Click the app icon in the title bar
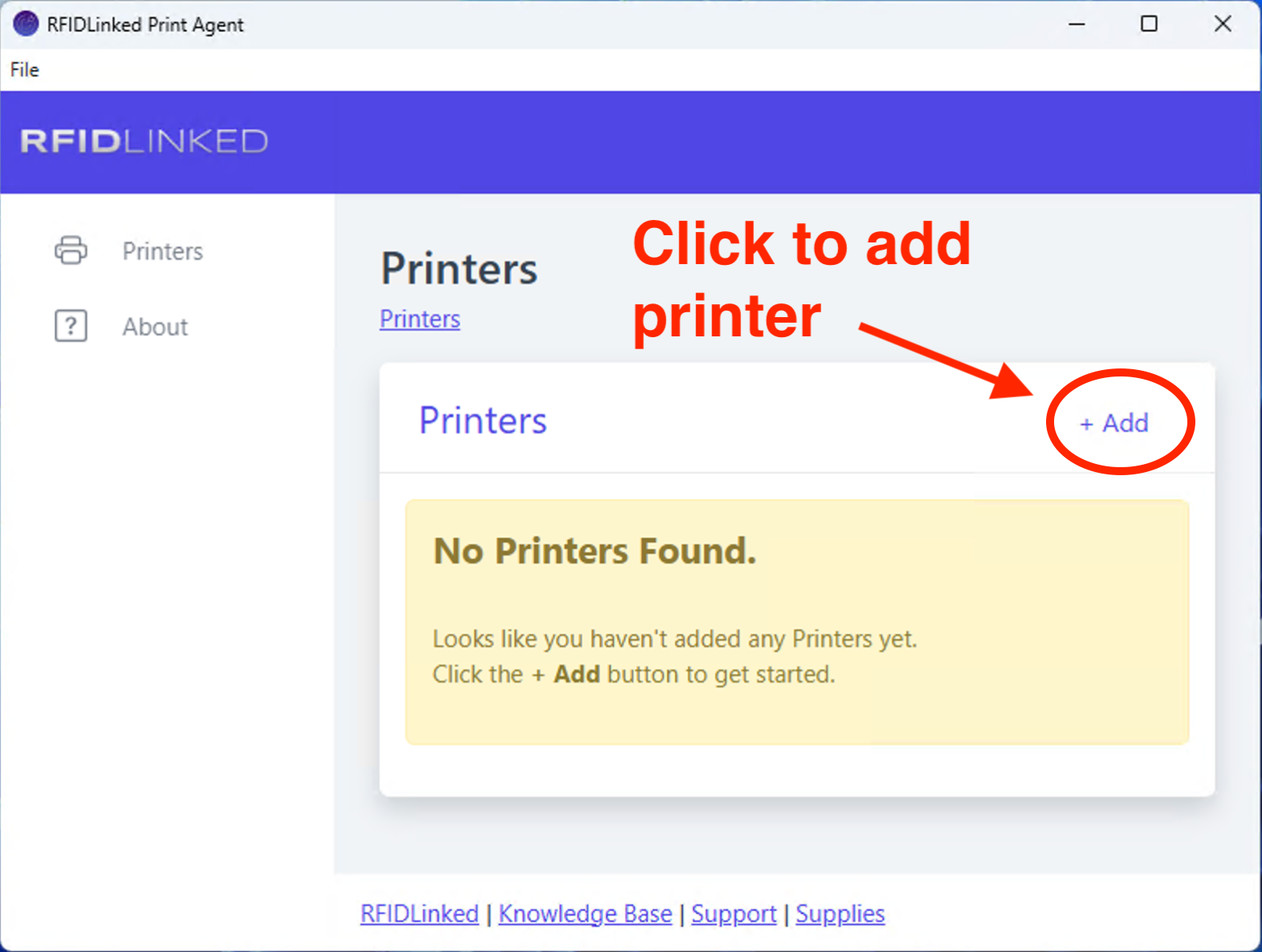1262x952 pixels. 26,24
